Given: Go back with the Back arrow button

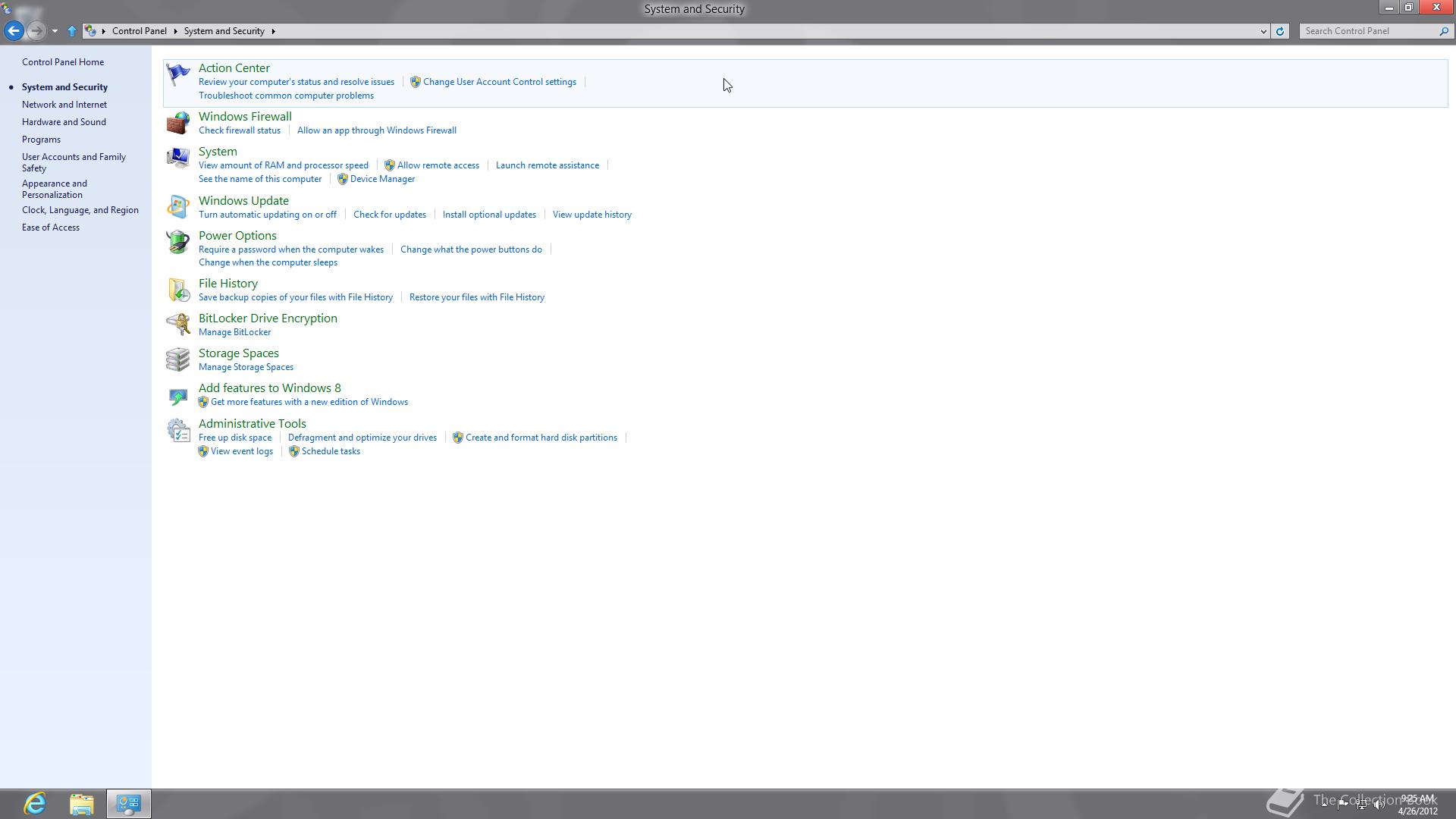Looking at the screenshot, I should [14, 31].
